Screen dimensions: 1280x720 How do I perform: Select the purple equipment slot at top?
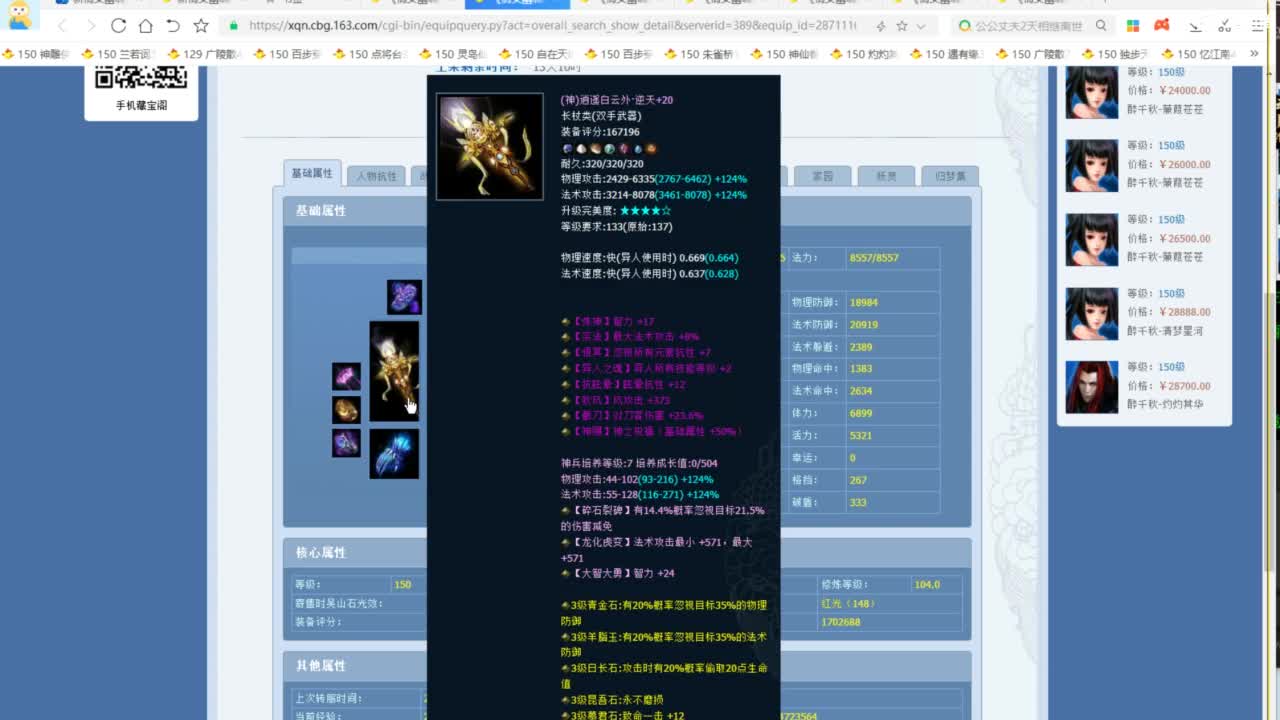[404, 297]
